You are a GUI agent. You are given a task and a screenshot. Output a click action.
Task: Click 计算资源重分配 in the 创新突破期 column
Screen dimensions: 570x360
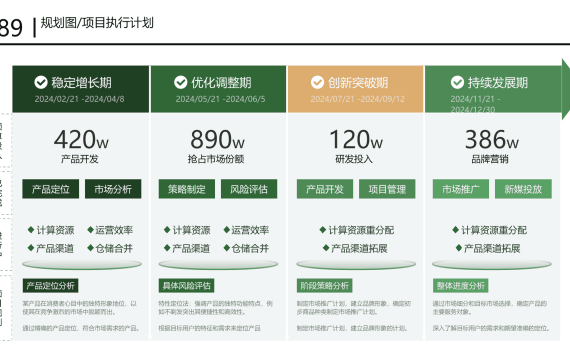coord(357,230)
